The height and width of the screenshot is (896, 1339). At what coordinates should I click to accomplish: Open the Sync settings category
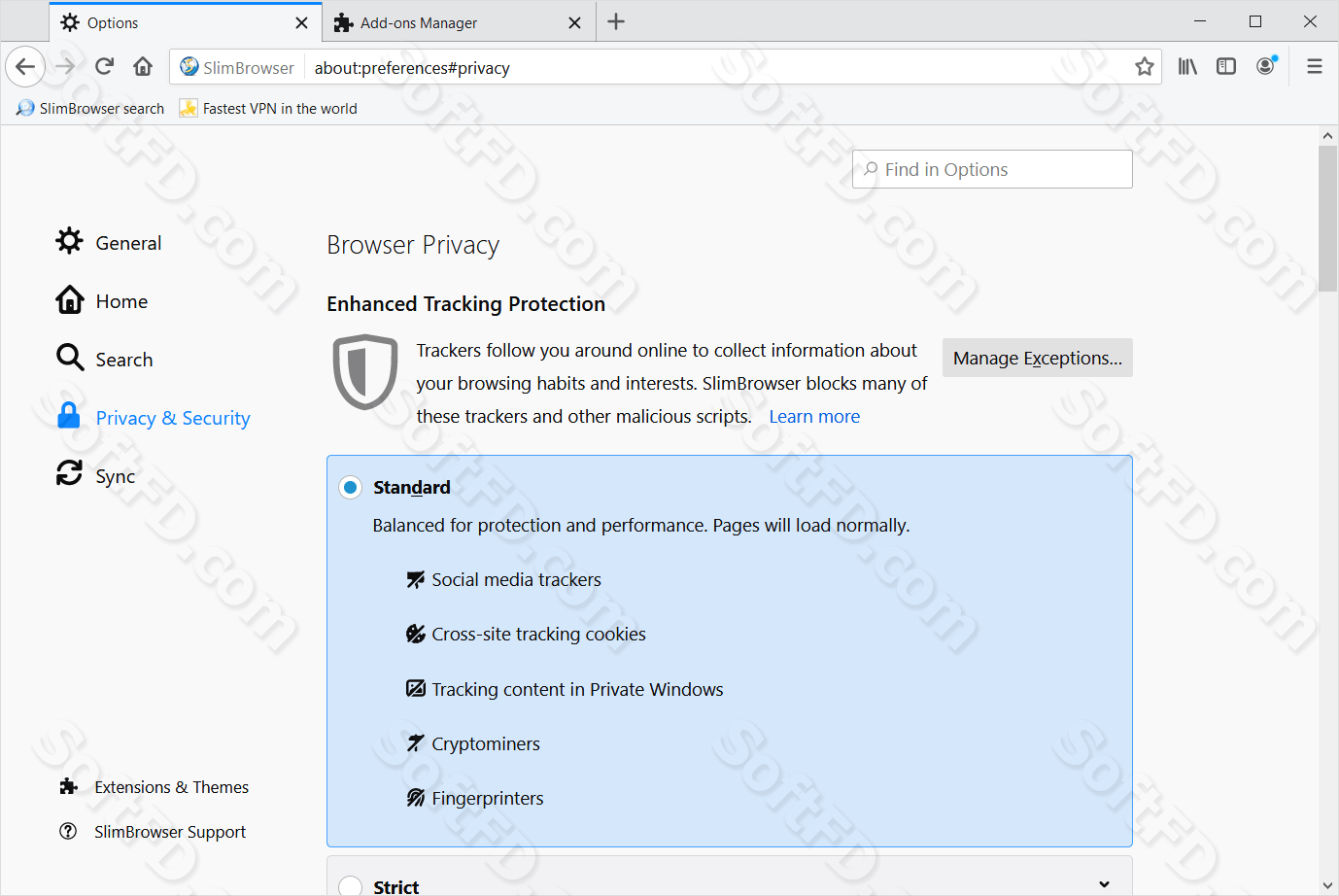click(95, 475)
